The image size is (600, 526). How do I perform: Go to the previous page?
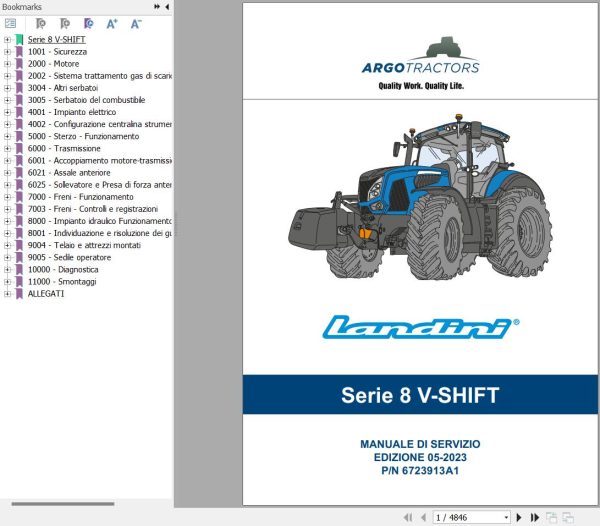(423, 518)
